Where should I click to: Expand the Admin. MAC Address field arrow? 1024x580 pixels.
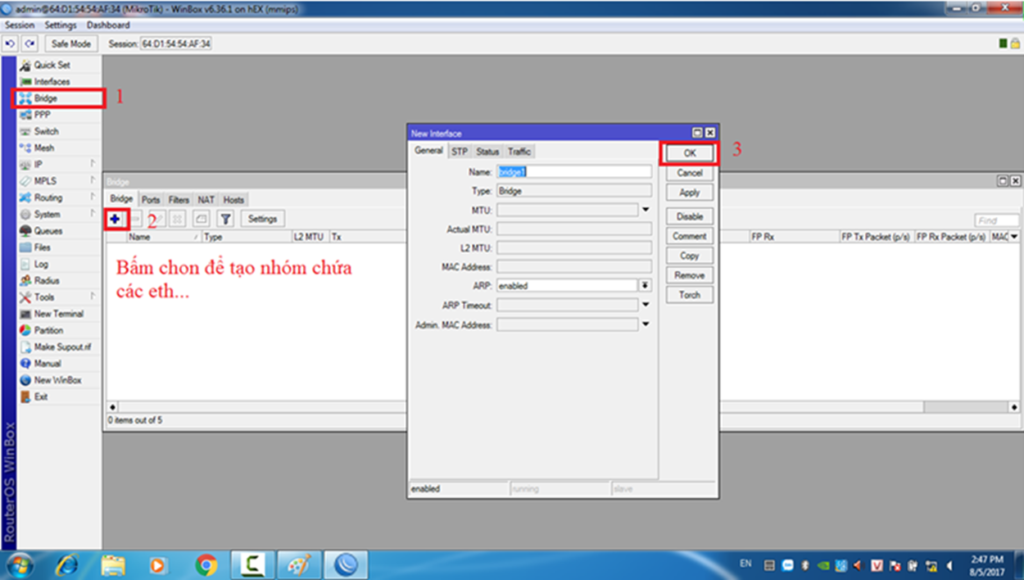646,324
